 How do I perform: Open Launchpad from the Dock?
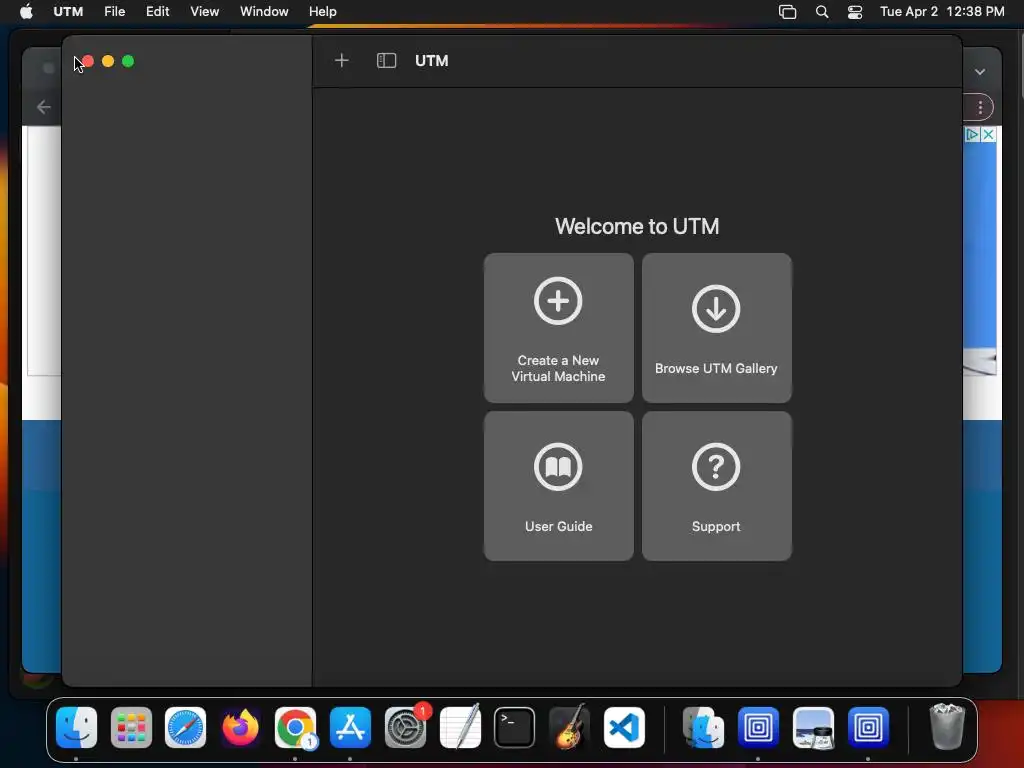coord(131,728)
